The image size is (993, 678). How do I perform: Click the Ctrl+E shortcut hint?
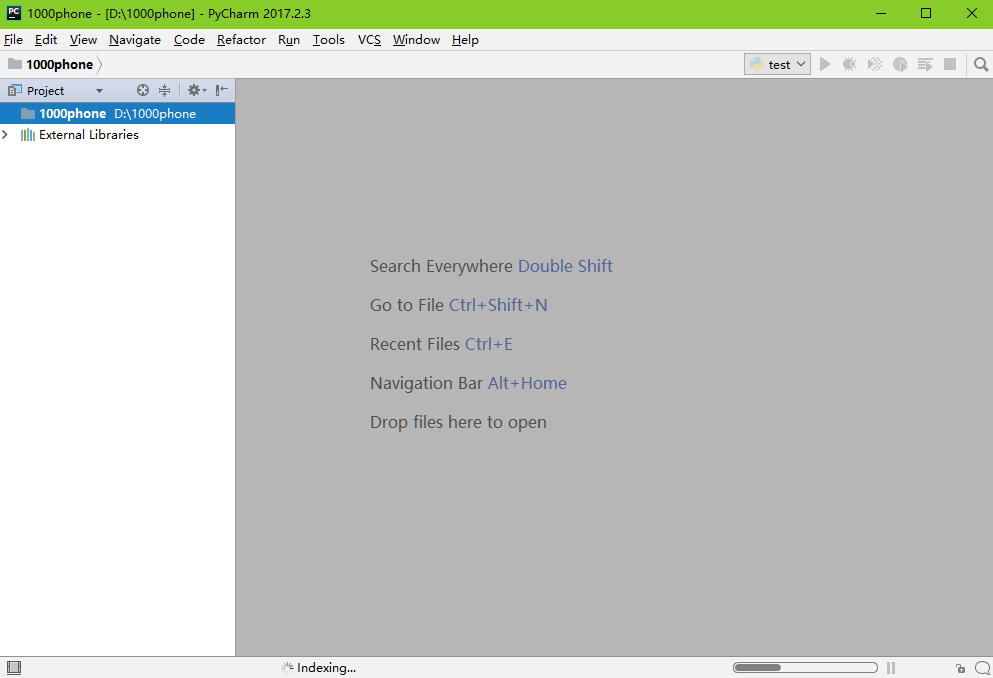tap(488, 344)
